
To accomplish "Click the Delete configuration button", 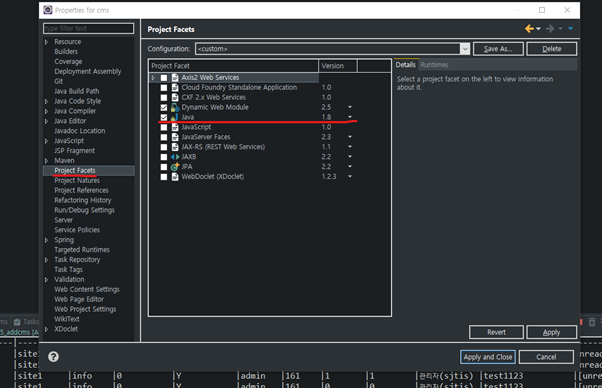I will coord(552,49).
